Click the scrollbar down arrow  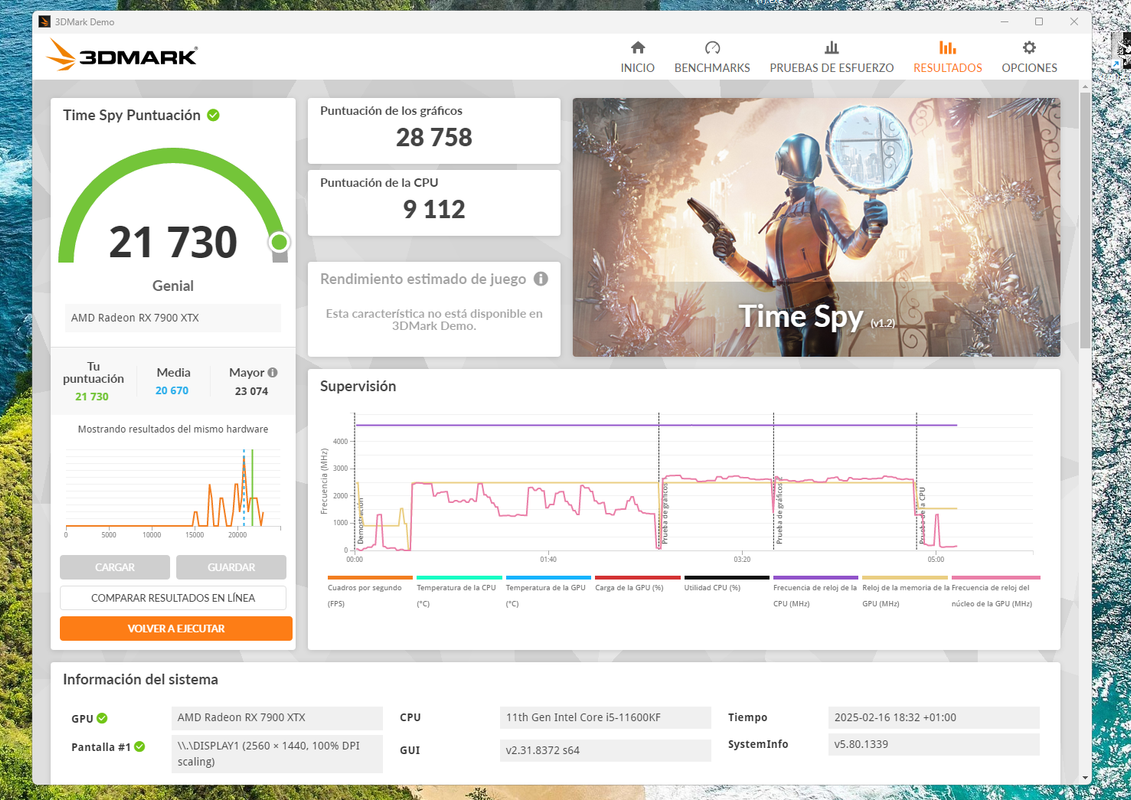(1085, 778)
